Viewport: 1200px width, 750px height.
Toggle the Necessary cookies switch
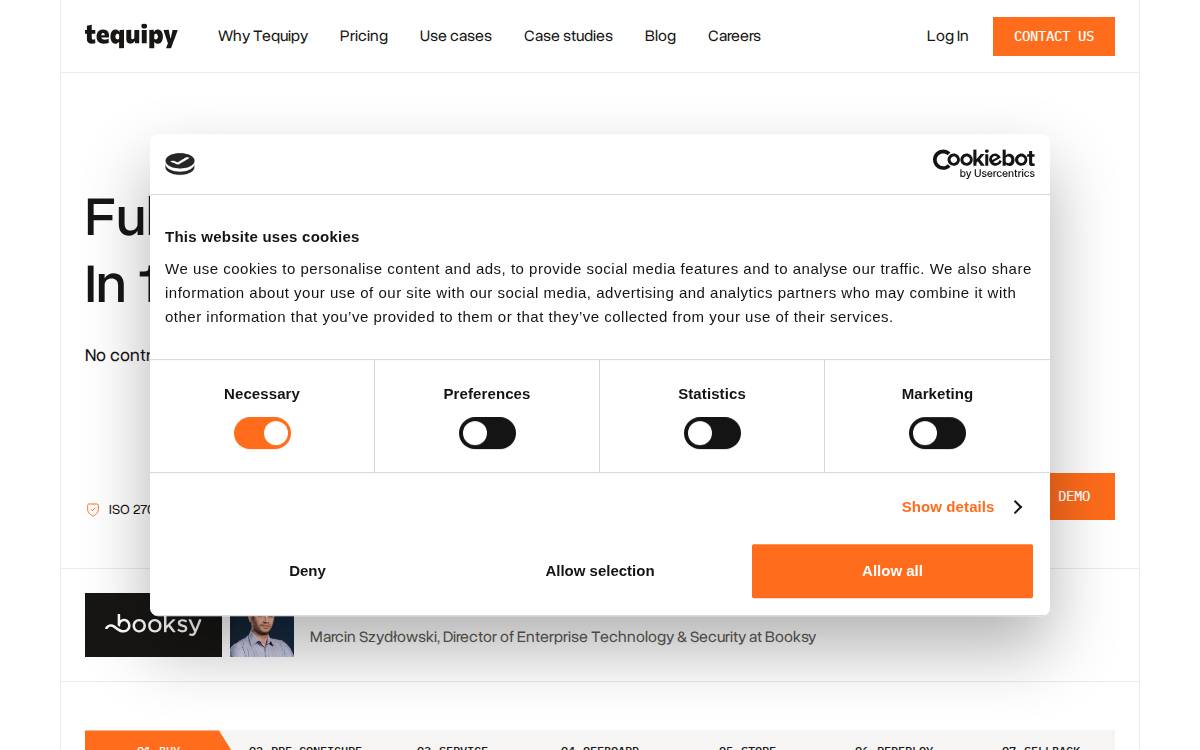[262, 433]
